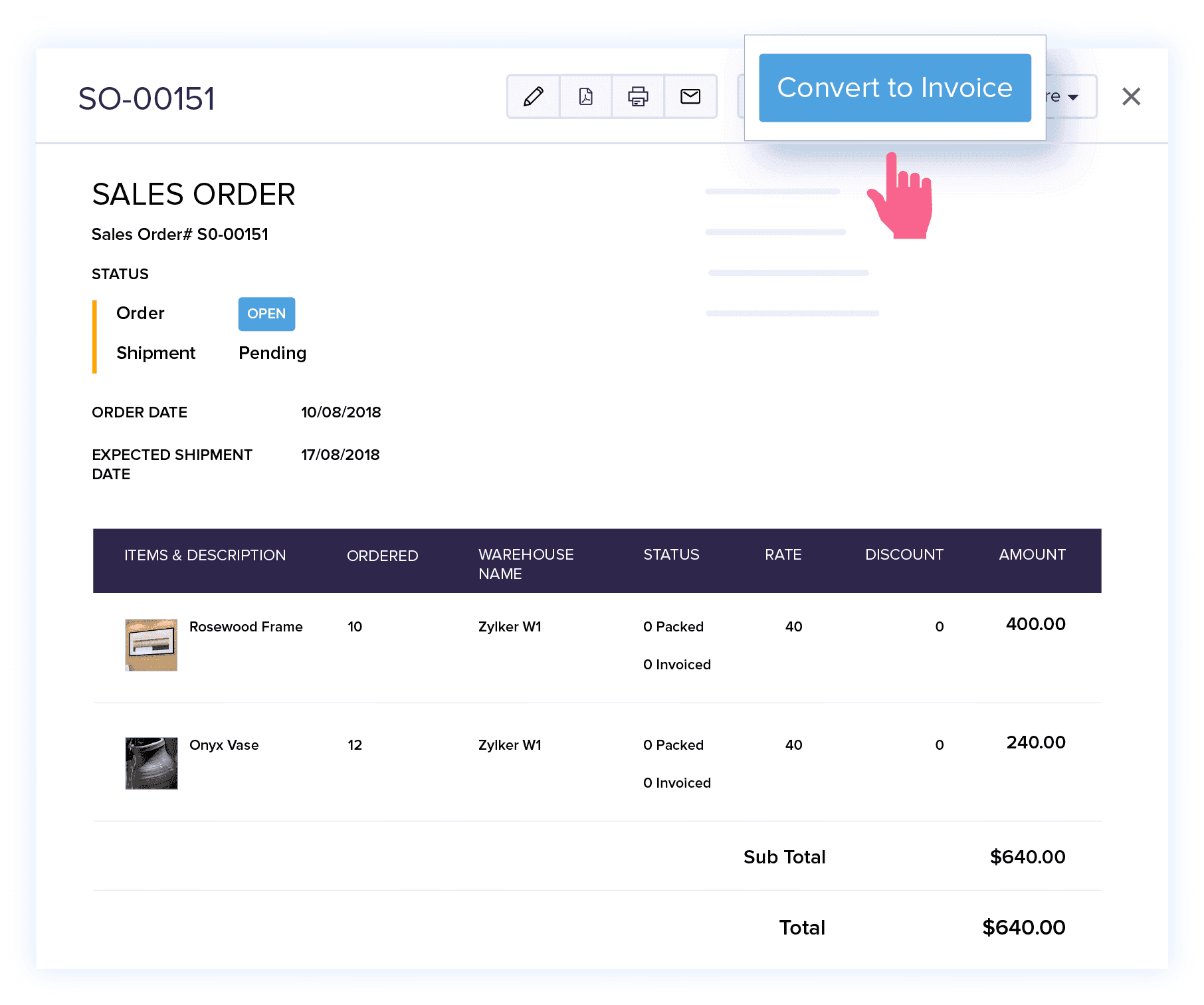Open the Onyx Vase thumbnail image
The image size is (1204, 1005).
(151, 763)
